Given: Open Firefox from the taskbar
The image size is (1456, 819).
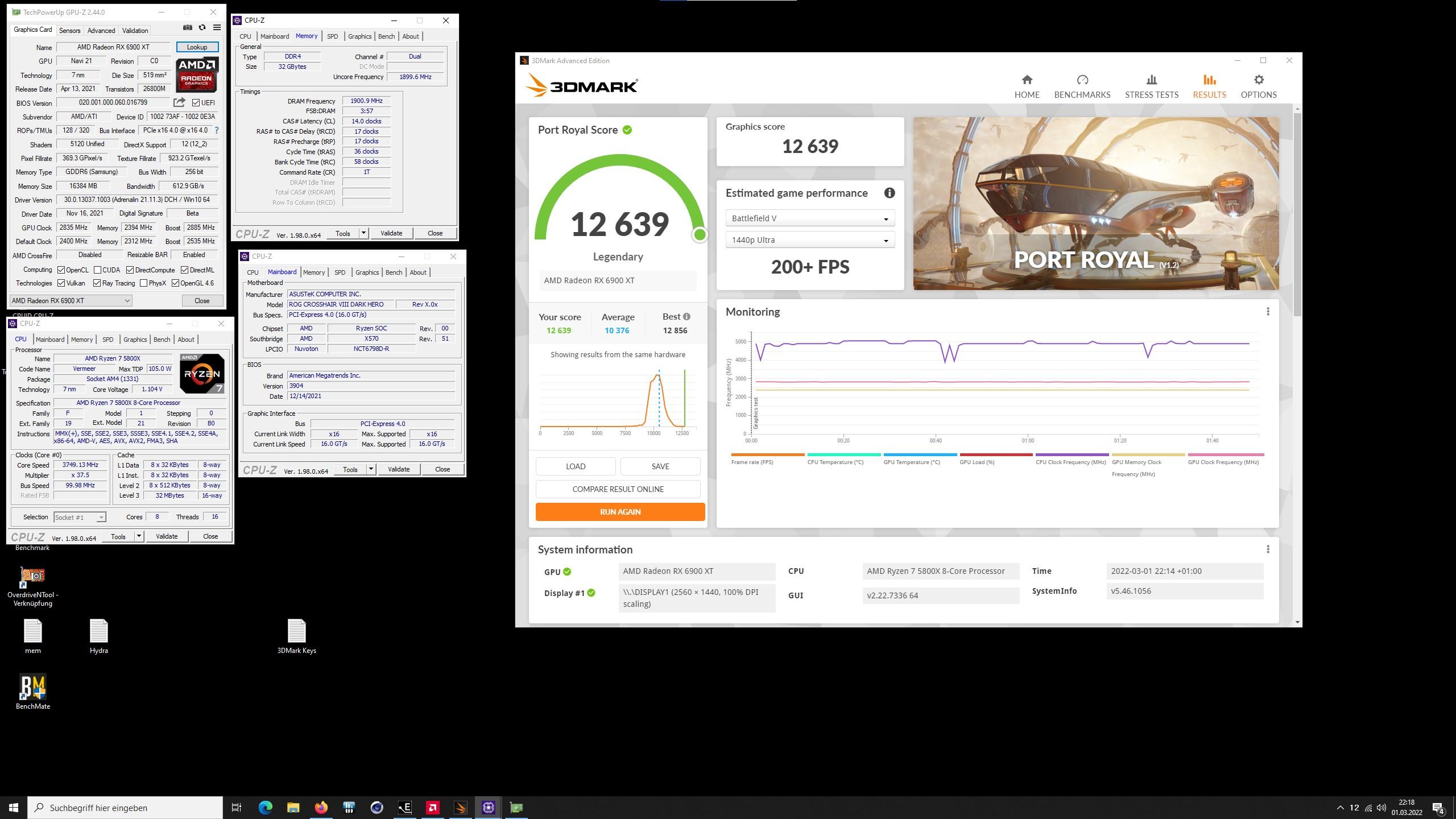Looking at the screenshot, I should pos(321,808).
